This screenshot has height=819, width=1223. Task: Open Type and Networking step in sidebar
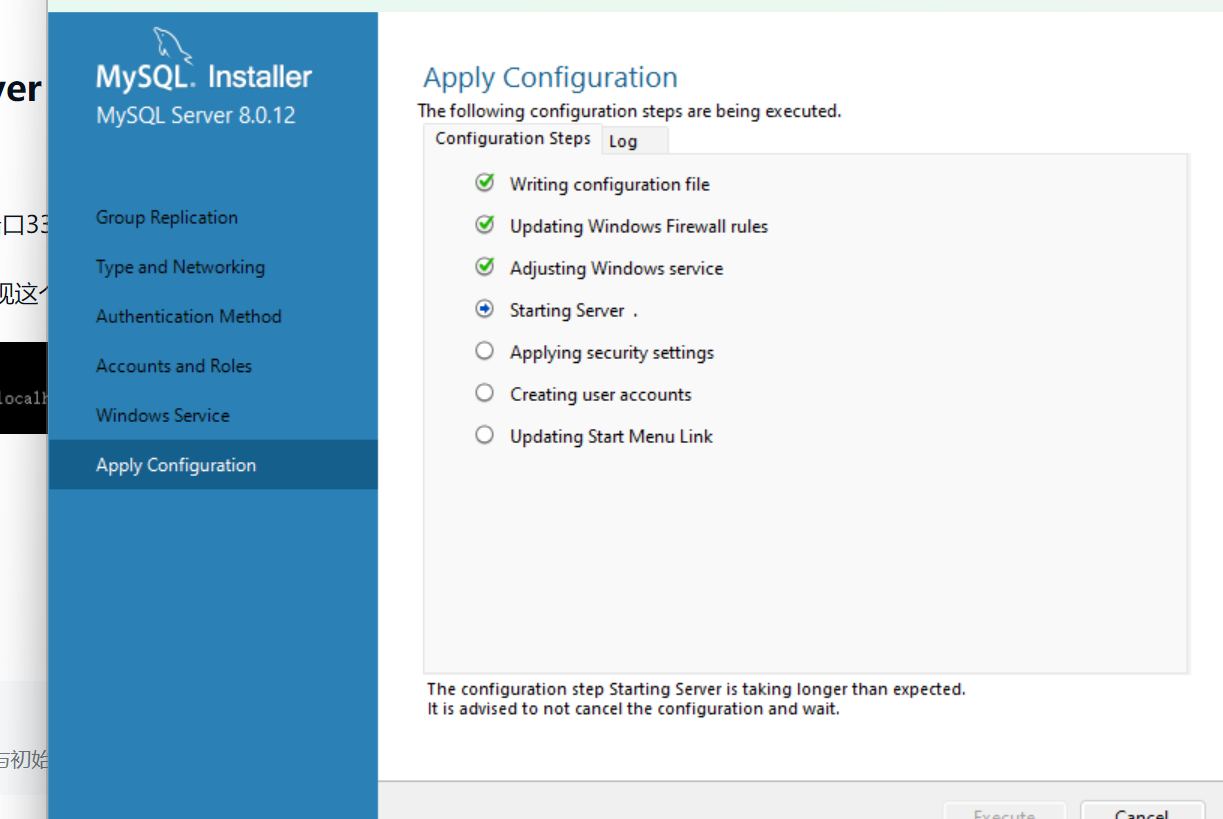pos(180,267)
